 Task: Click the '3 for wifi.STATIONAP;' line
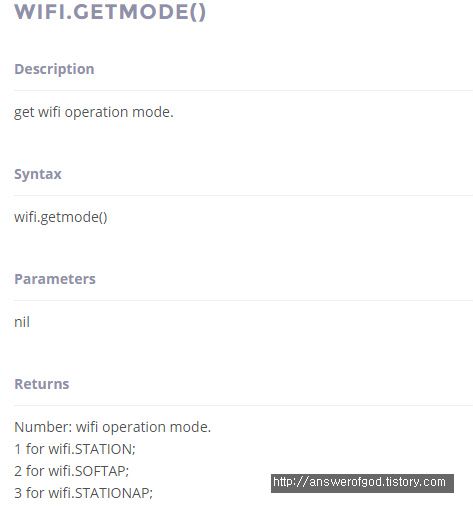click(83, 493)
